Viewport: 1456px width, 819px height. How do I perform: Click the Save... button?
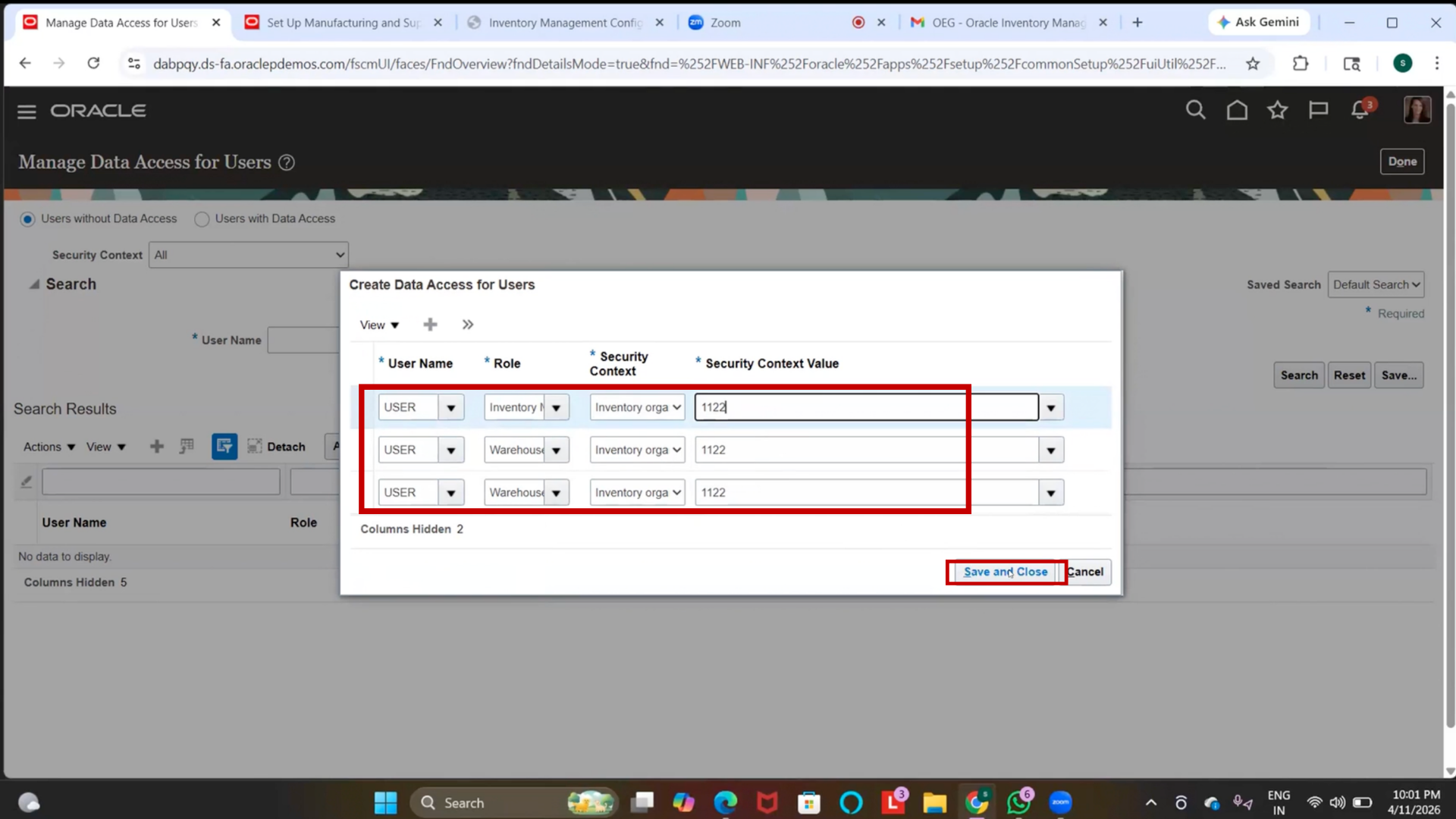click(1398, 375)
